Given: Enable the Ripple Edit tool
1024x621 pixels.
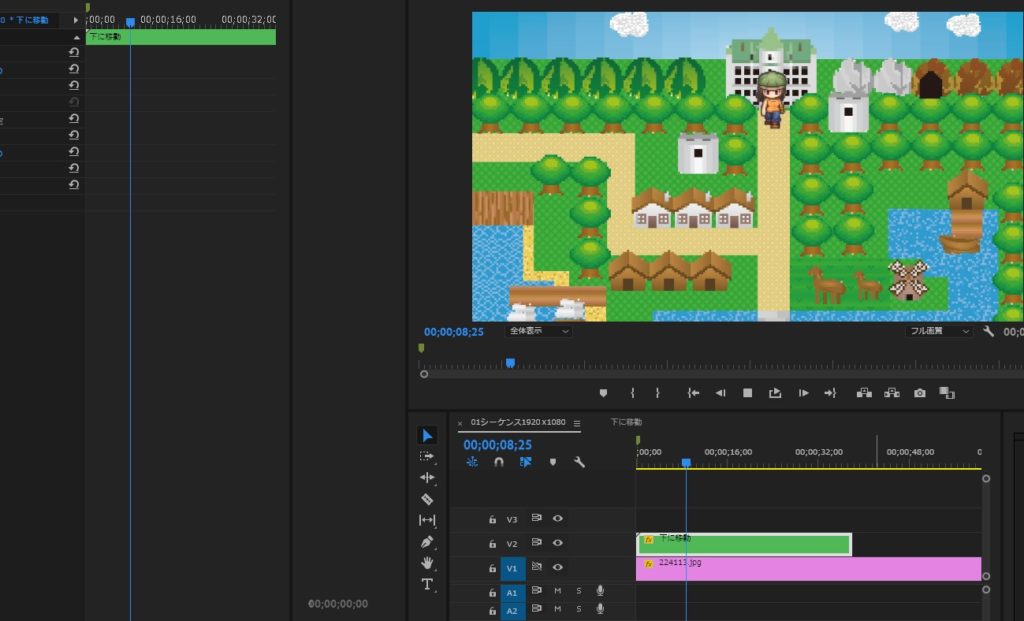Looking at the screenshot, I should point(427,477).
